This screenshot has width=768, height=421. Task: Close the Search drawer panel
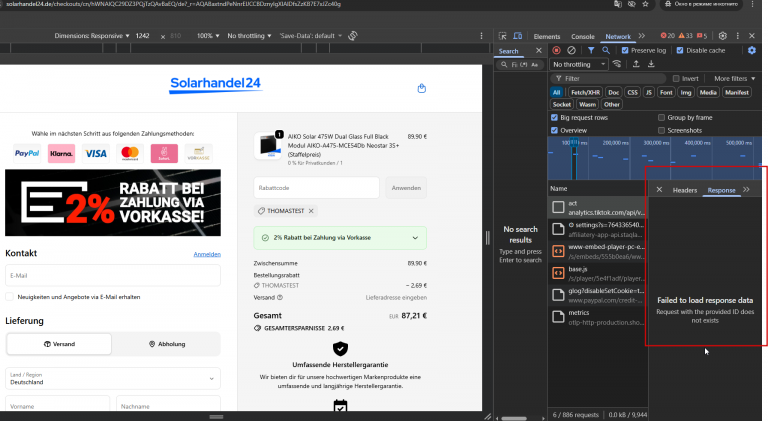click(539, 50)
